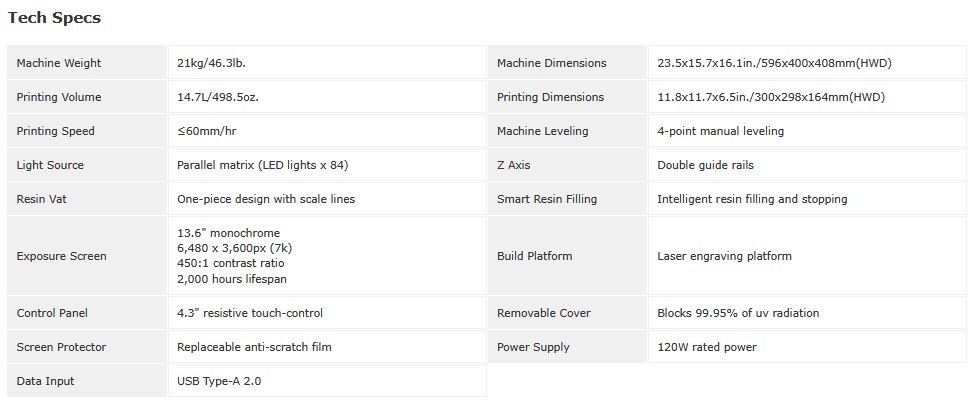Click the 21kg/46.3lb. weight value
This screenshot has width=973, height=407.
[211, 63]
